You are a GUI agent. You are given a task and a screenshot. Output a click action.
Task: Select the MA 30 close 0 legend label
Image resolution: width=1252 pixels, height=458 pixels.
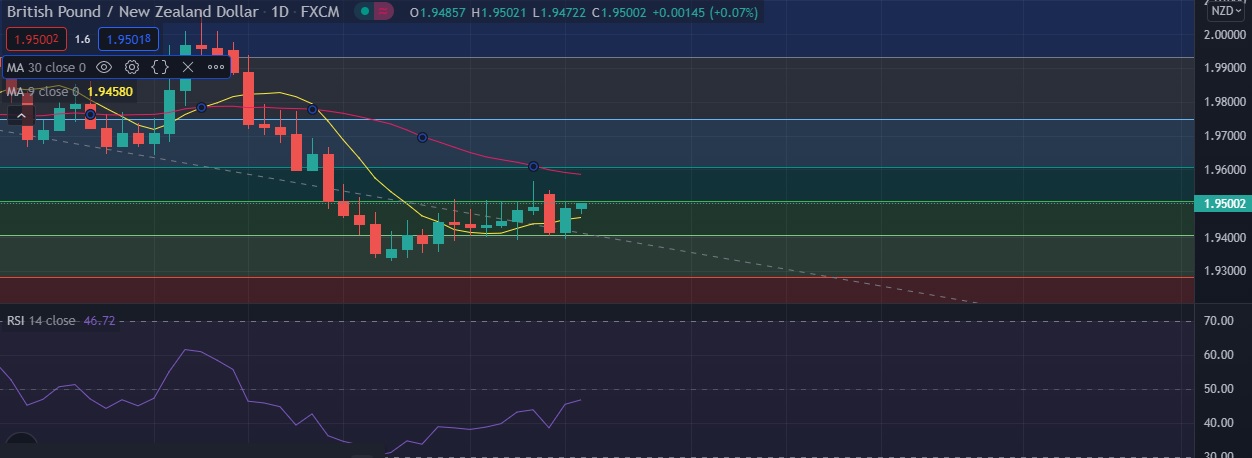[47, 67]
